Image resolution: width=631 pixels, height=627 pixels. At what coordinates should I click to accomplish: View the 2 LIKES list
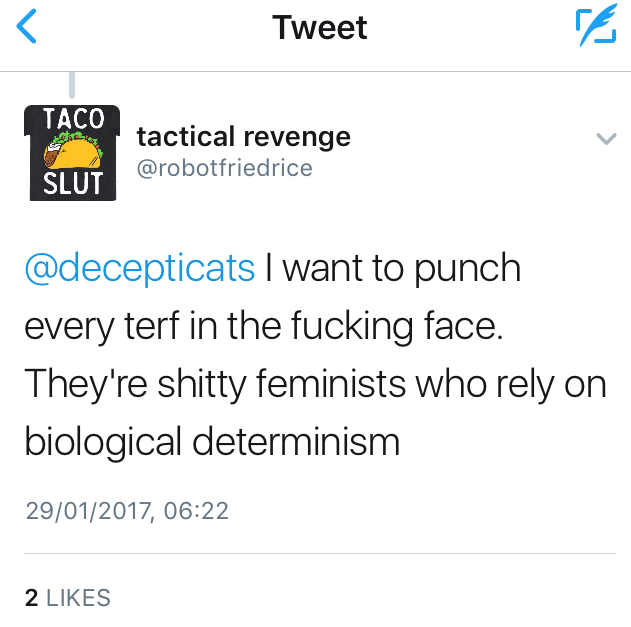[x=67, y=598]
